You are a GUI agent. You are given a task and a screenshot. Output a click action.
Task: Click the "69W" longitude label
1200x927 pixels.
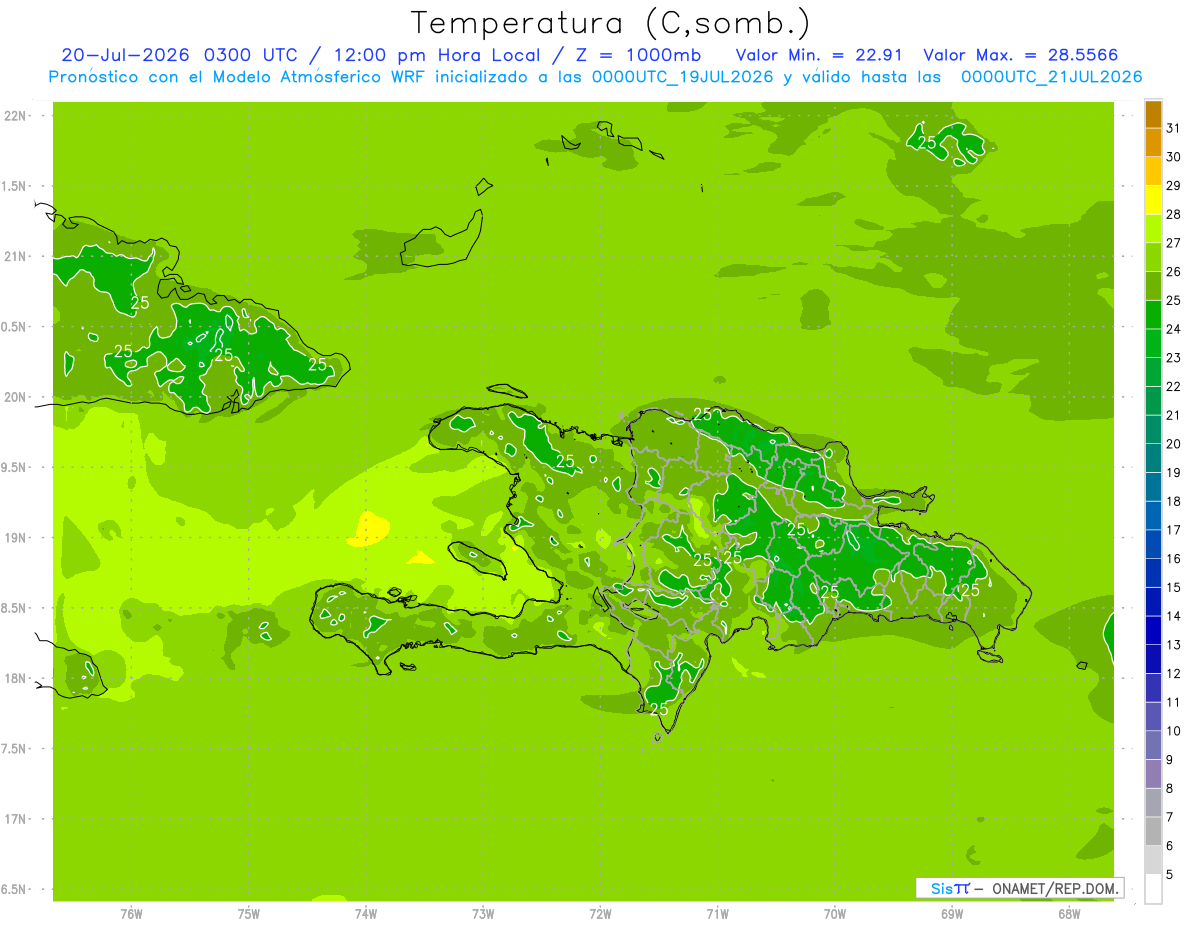tap(952, 914)
